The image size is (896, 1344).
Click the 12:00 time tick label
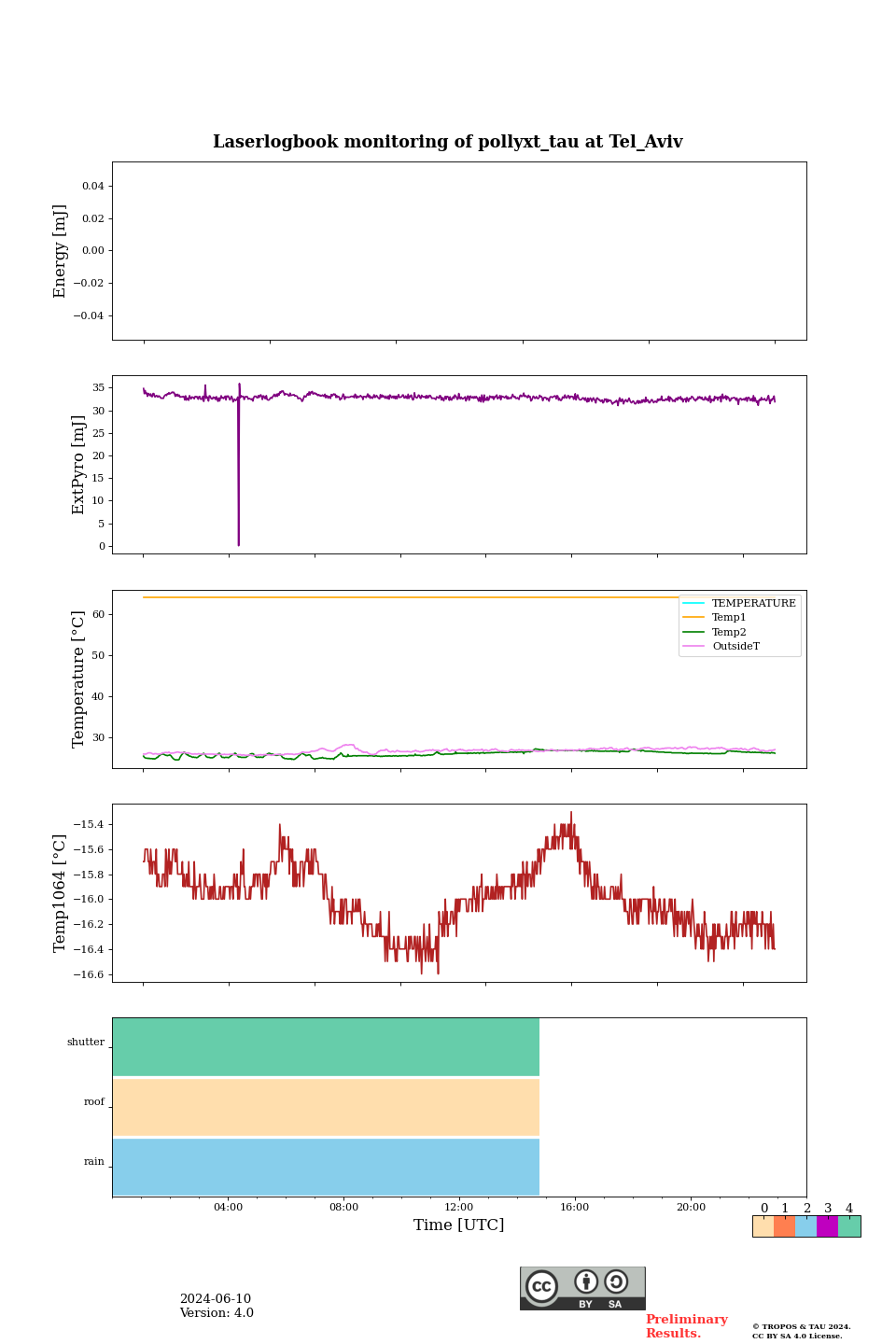[x=459, y=1208]
